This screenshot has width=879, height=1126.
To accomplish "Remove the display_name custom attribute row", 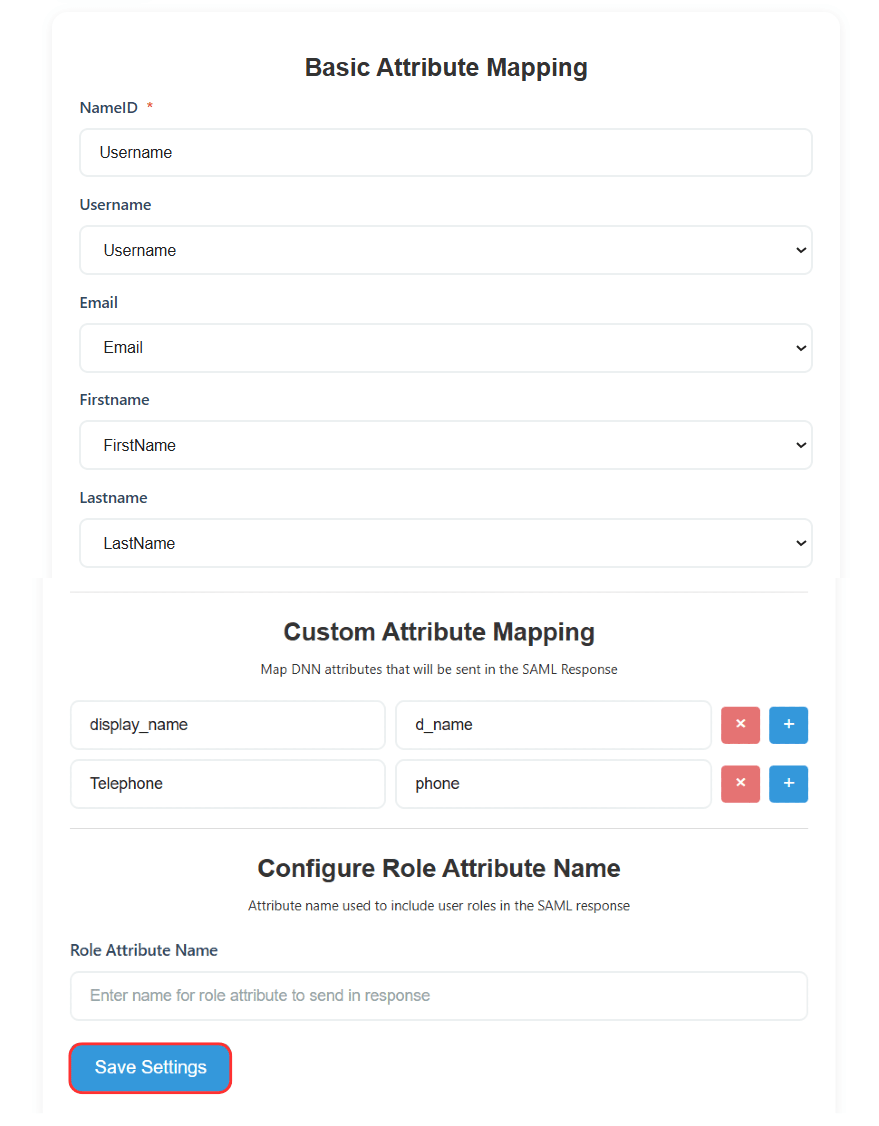I will tap(740, 725).
